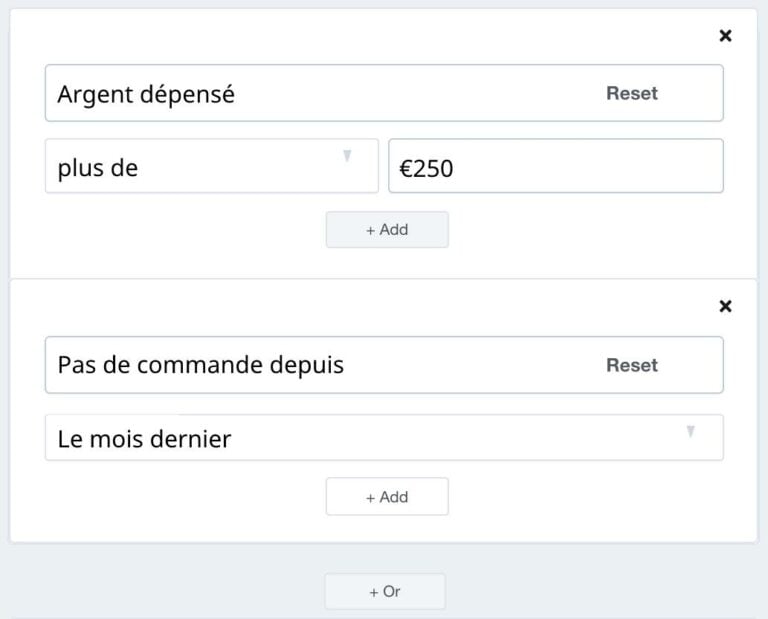
Task: Focus the €250 amount input
Action: click(x=556, y=166)
